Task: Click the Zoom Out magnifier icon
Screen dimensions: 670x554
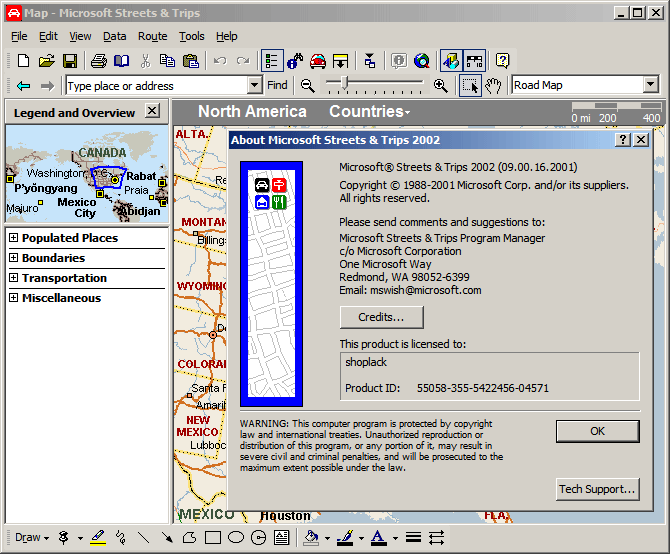Action: click(x=307, y=86)
